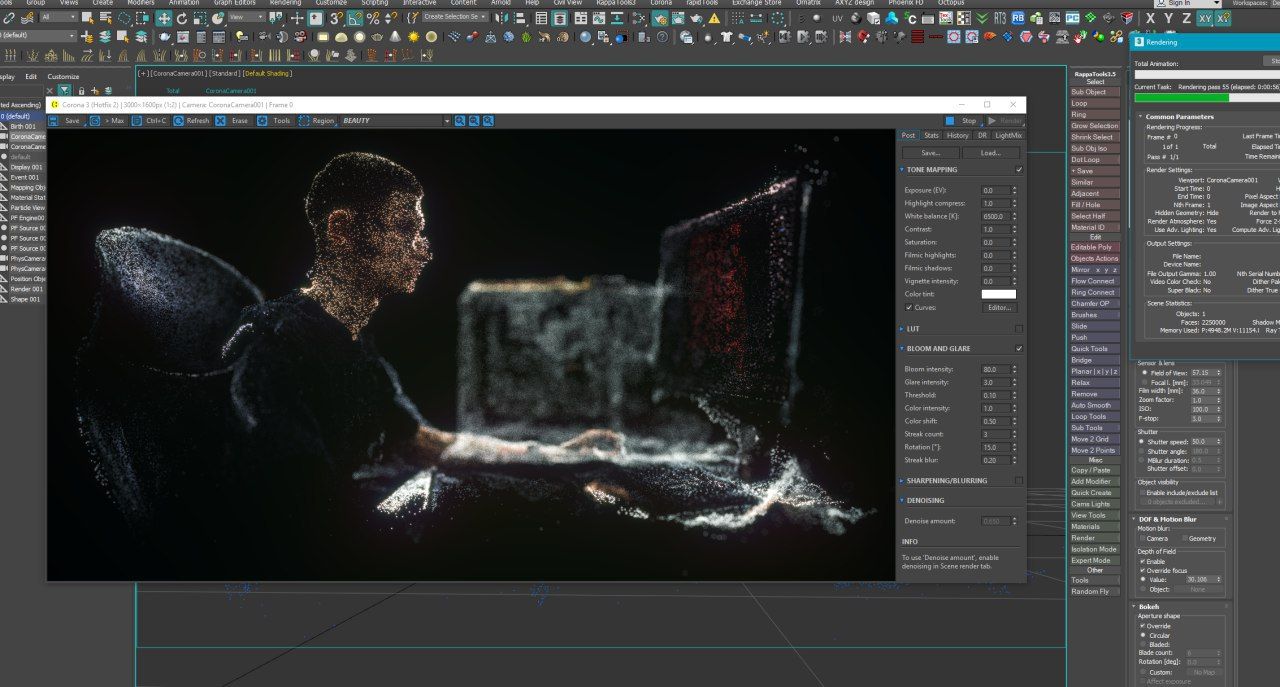The height and width of the screenshot is (687, 1280).
Task: Toggle depth of field Enable checkbox
Action: click(1142, 561)
